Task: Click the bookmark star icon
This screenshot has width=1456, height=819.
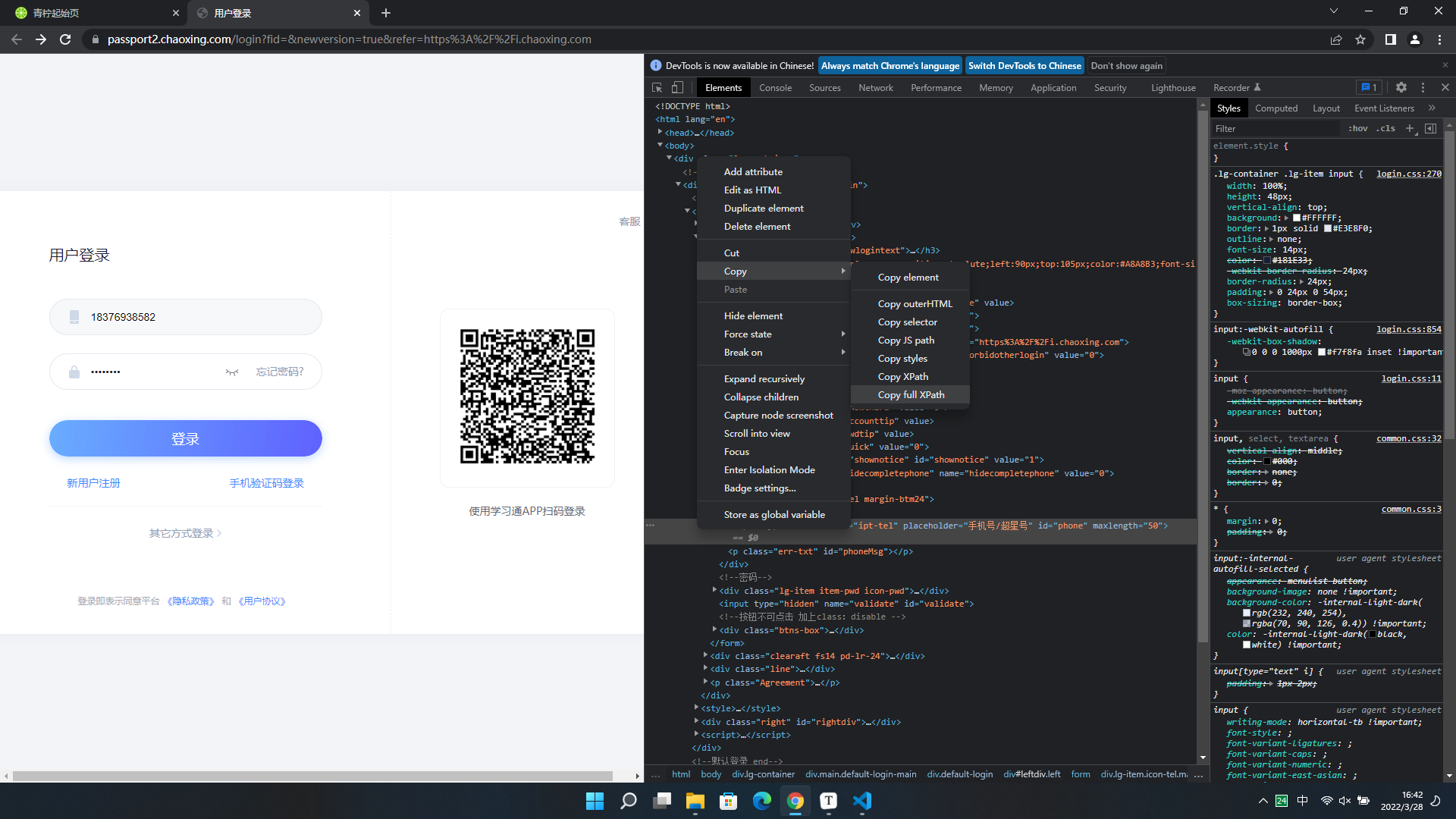Action: 1360,39
